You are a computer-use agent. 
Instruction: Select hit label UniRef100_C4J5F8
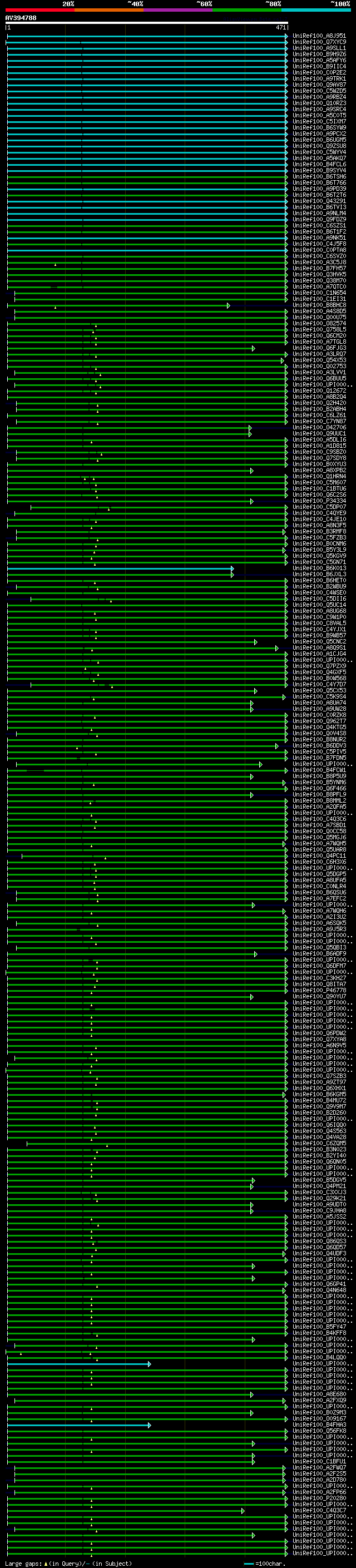tap(319, 244)
